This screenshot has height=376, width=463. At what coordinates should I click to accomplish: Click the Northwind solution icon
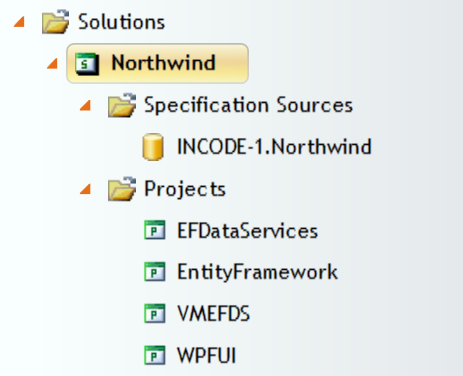(x=87, y=64)
